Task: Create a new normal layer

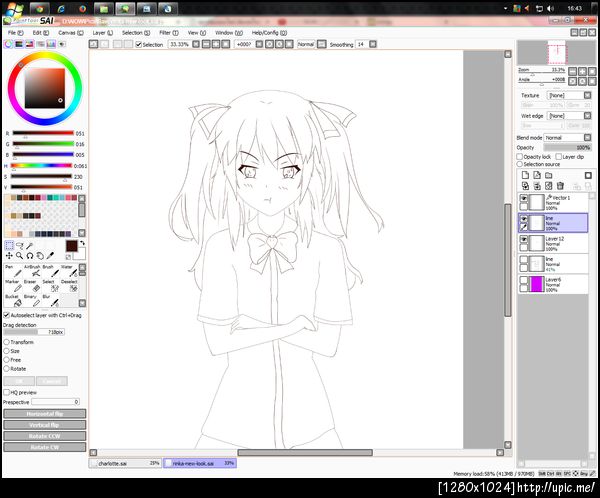Action: click(525, 175)
